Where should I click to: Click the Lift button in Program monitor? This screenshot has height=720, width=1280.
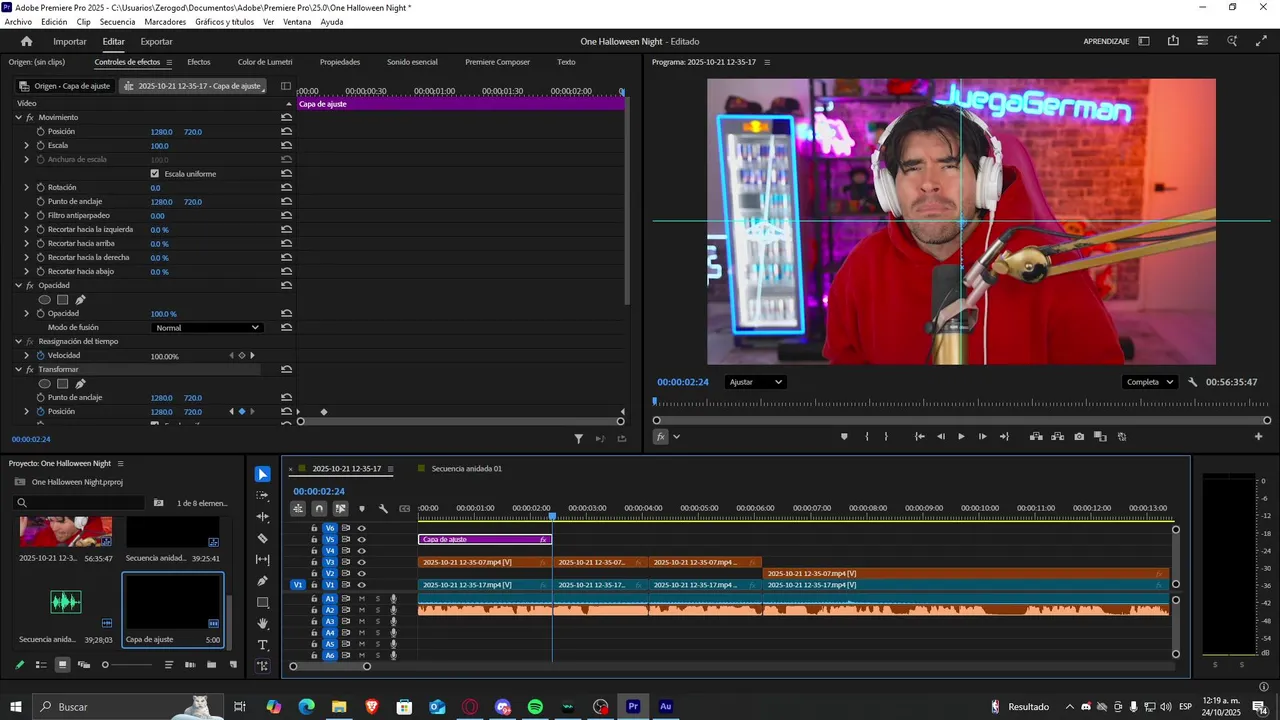coord(1036,436)
